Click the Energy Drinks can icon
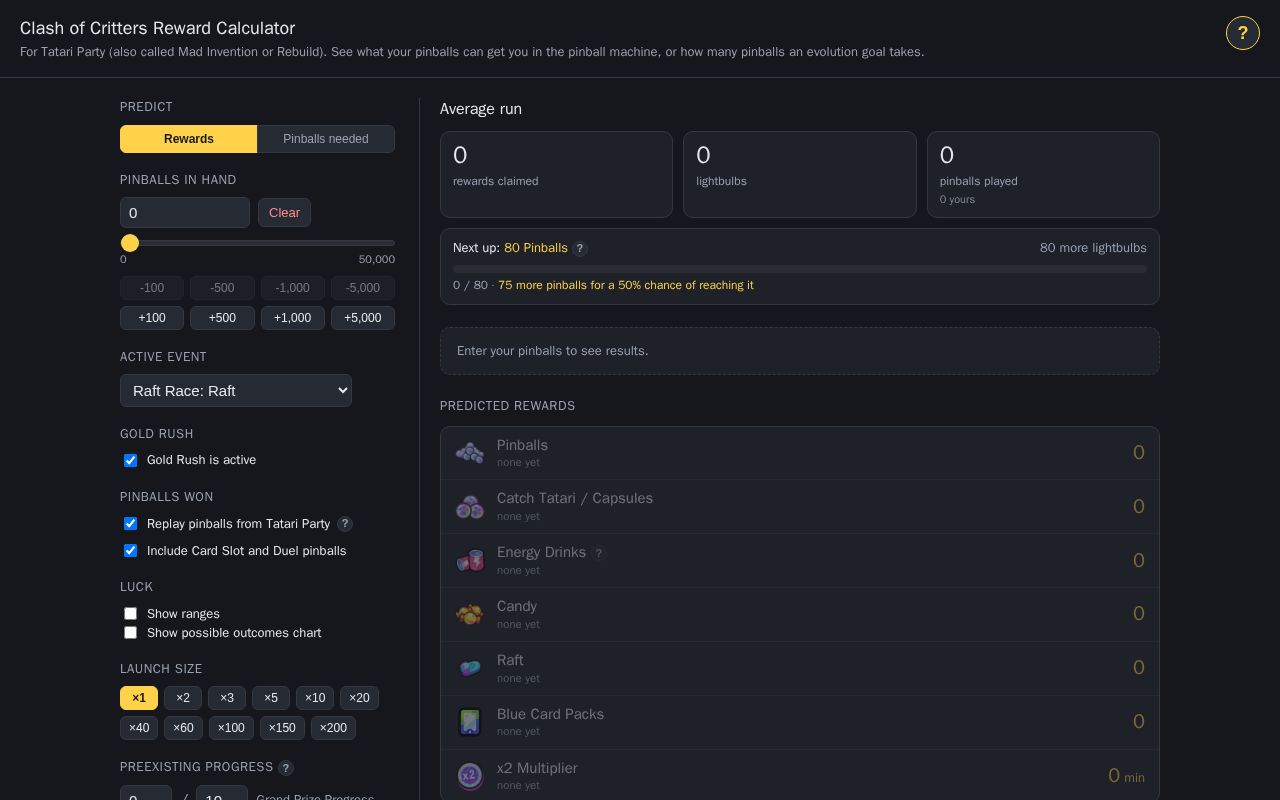The height and width of the screenshot is (800, 1280). [470, 561]
